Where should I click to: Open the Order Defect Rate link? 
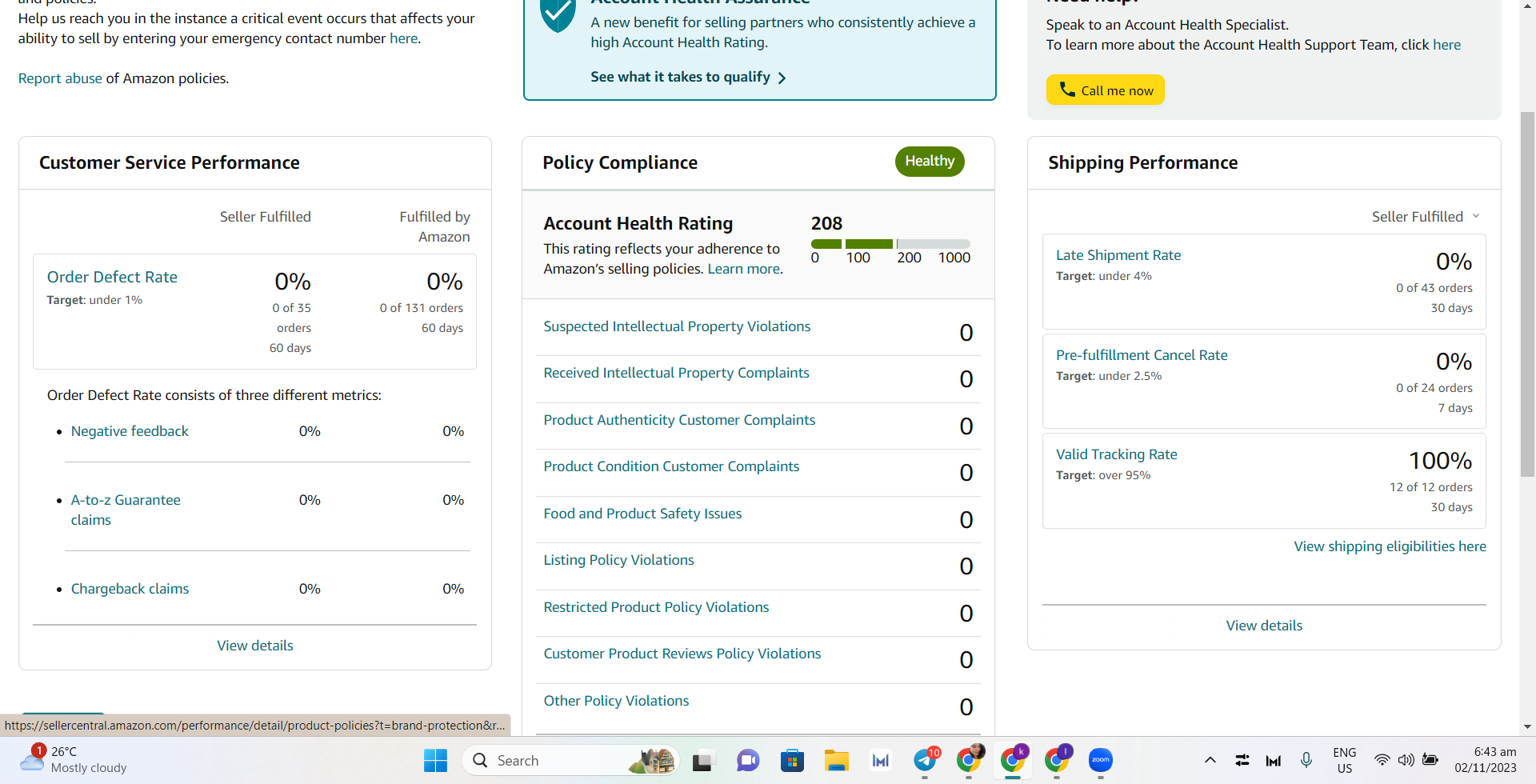(112, 277)
